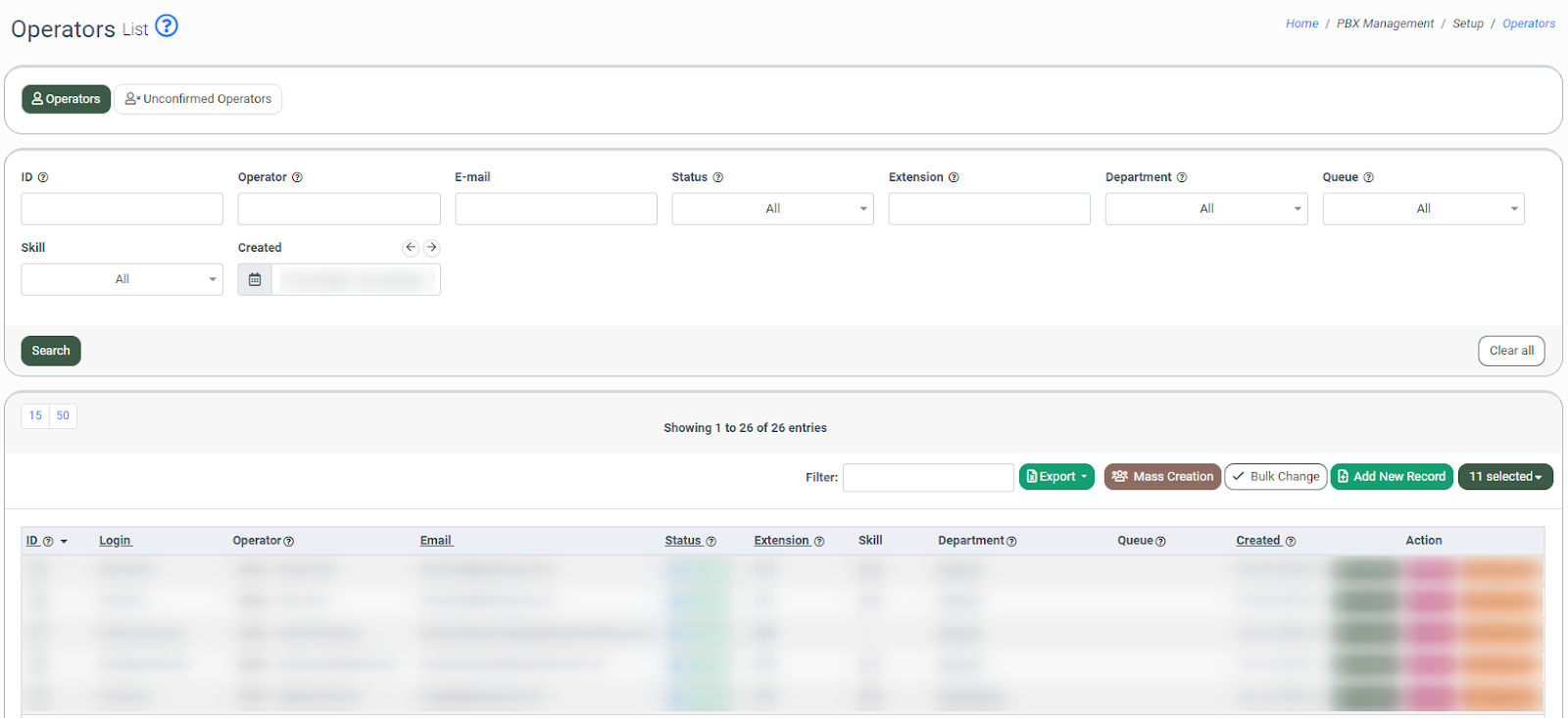Click Add New Record button
The height and width of the screenshot is (718, 1568).
click(1392, 477)
